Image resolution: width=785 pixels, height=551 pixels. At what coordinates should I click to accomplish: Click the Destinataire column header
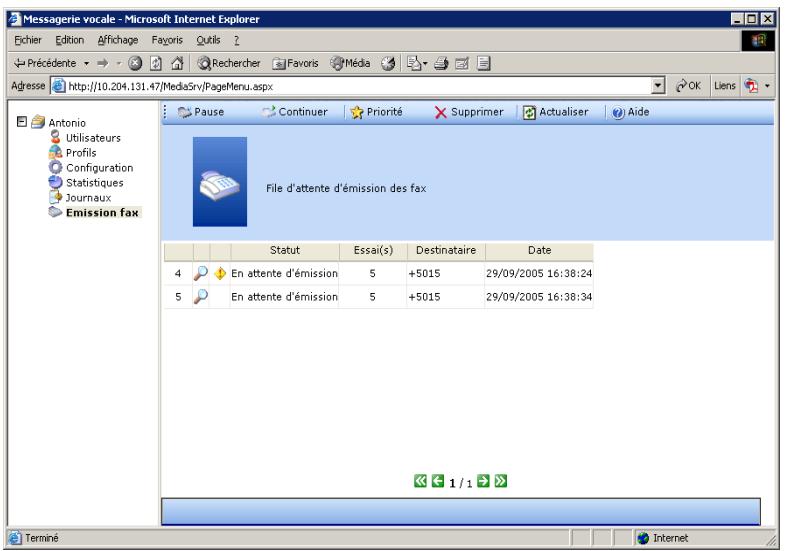coord(446,251)
